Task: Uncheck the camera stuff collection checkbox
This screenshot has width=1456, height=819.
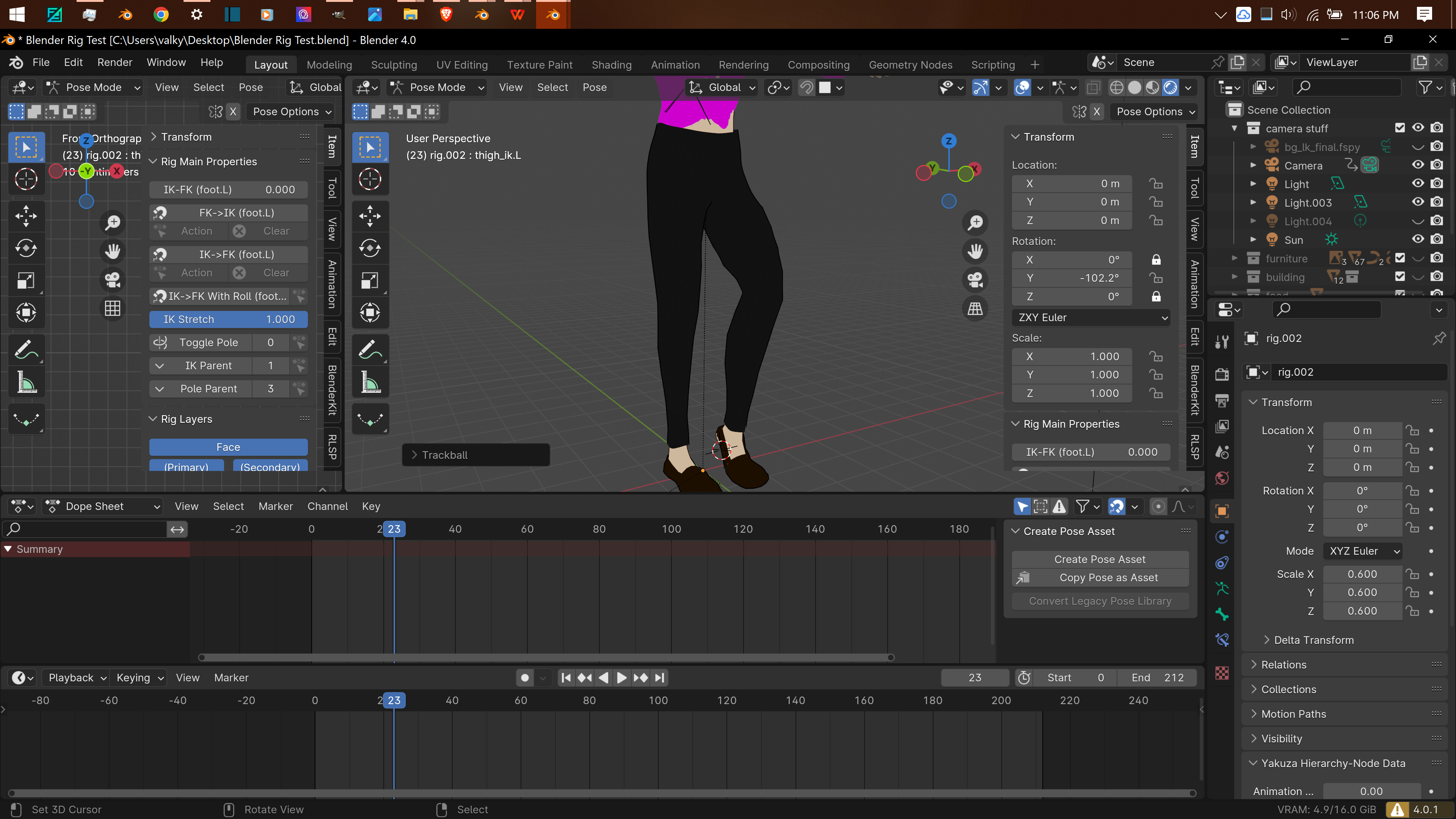Action: [1400, 128]
